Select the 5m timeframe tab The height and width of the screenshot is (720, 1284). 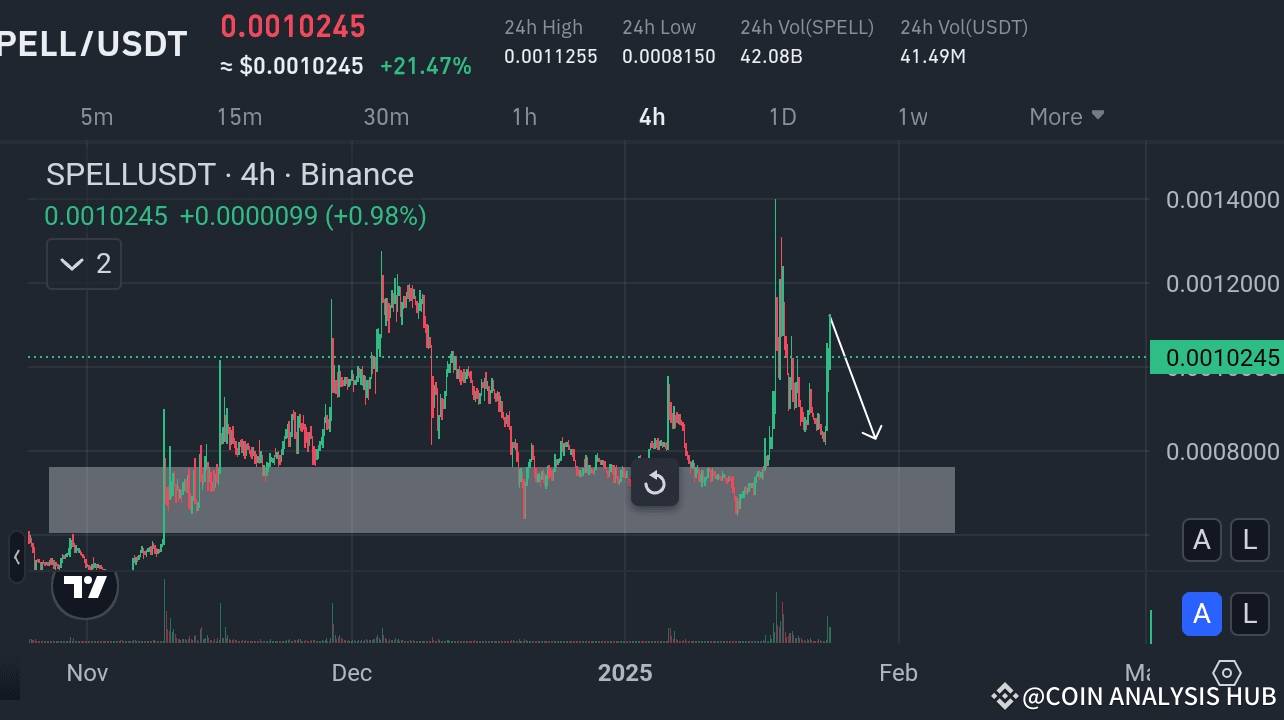(96, 117)
